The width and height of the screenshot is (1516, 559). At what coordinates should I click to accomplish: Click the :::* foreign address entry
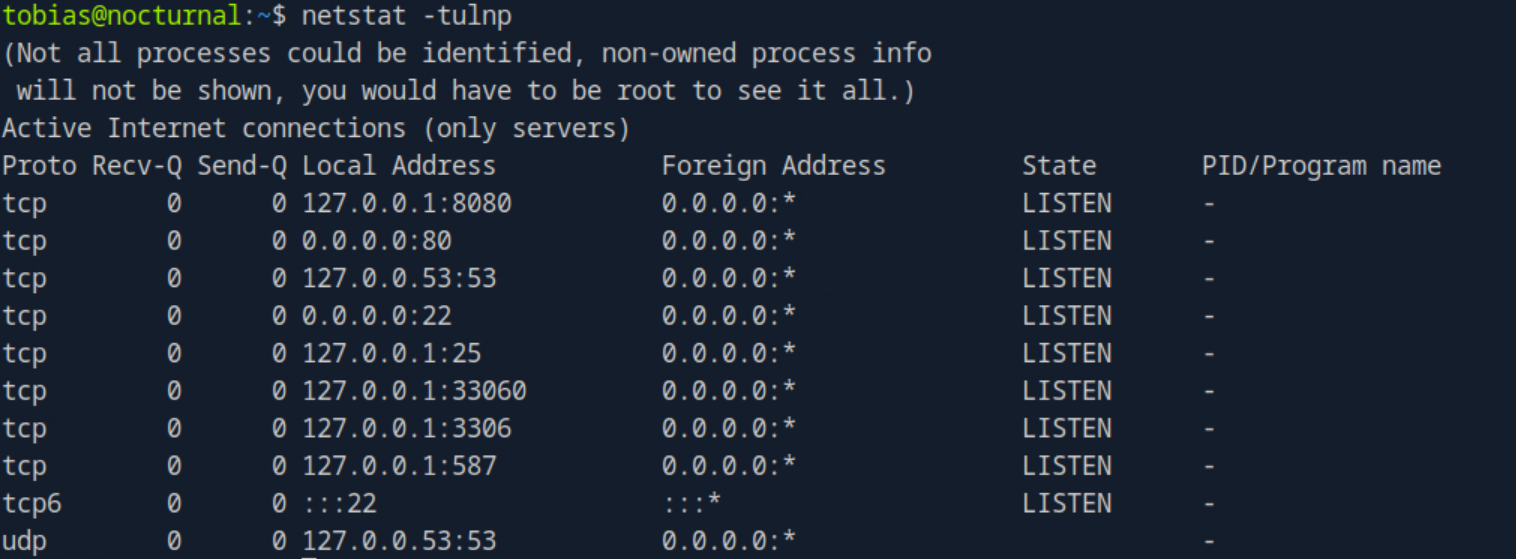pos(691,504)
